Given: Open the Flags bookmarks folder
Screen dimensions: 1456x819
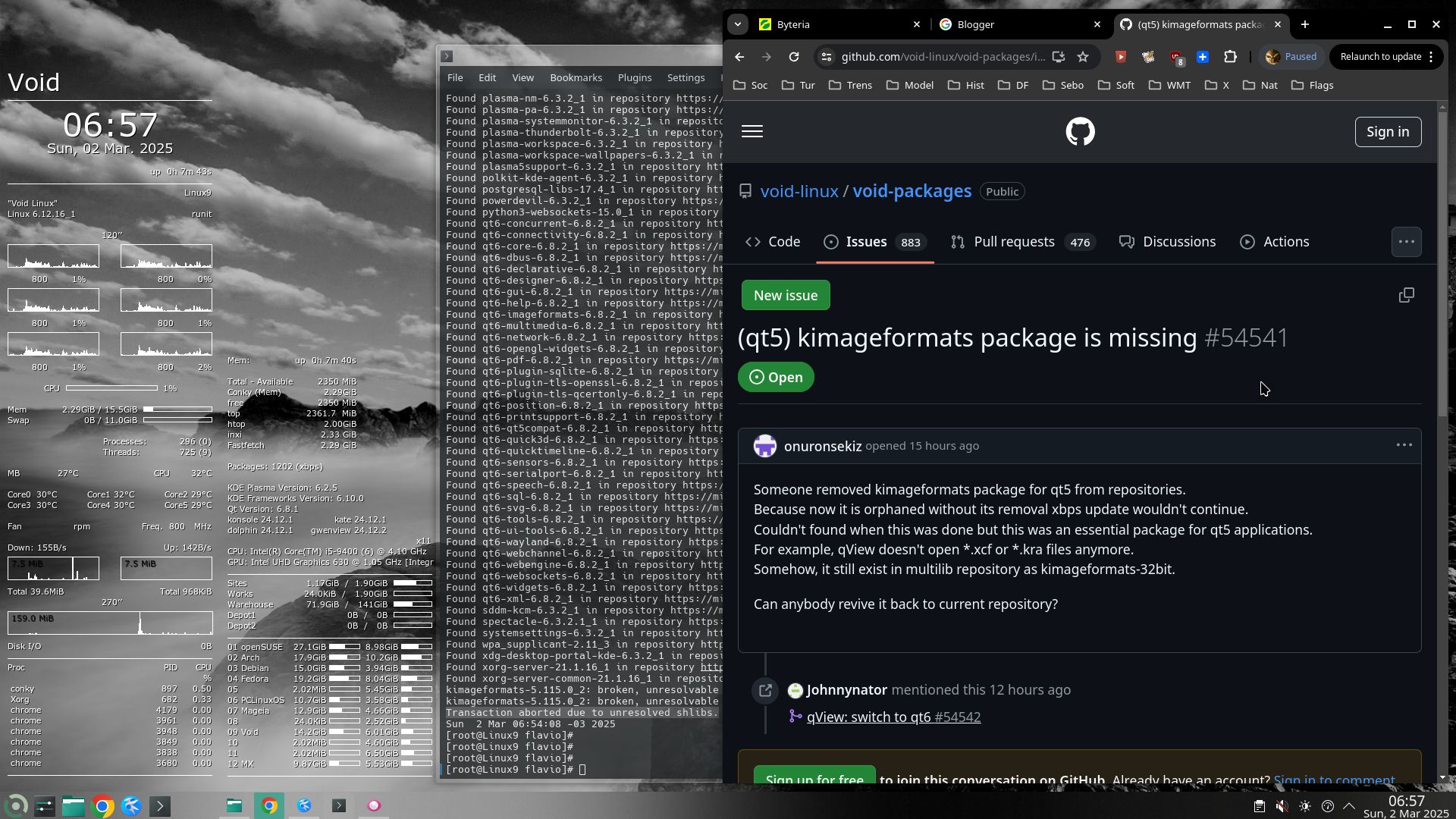Looking at the screenshot, I should [x=1313, y=85].
